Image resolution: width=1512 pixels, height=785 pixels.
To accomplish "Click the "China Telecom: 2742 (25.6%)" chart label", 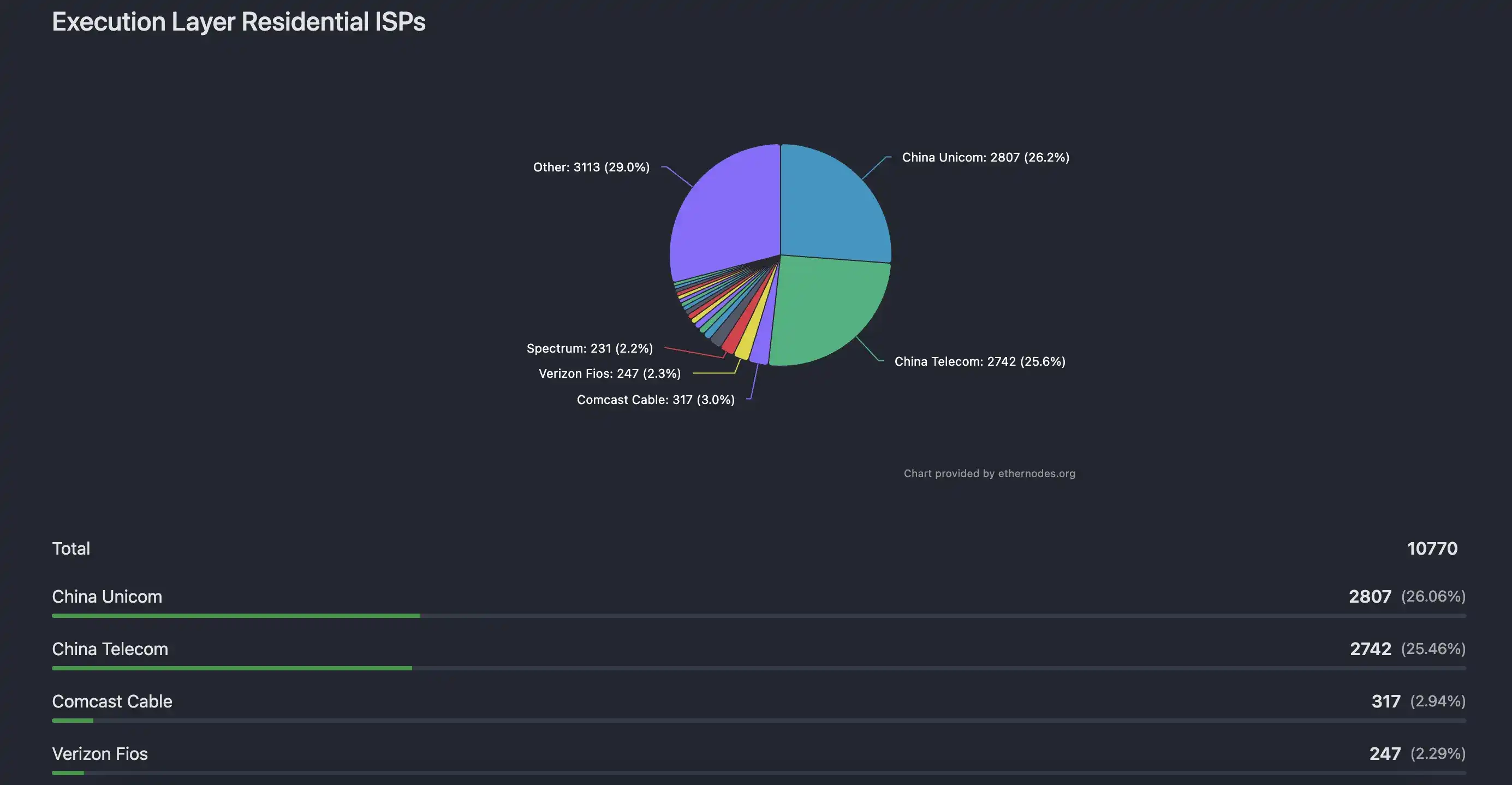I will tap(979, 362).
